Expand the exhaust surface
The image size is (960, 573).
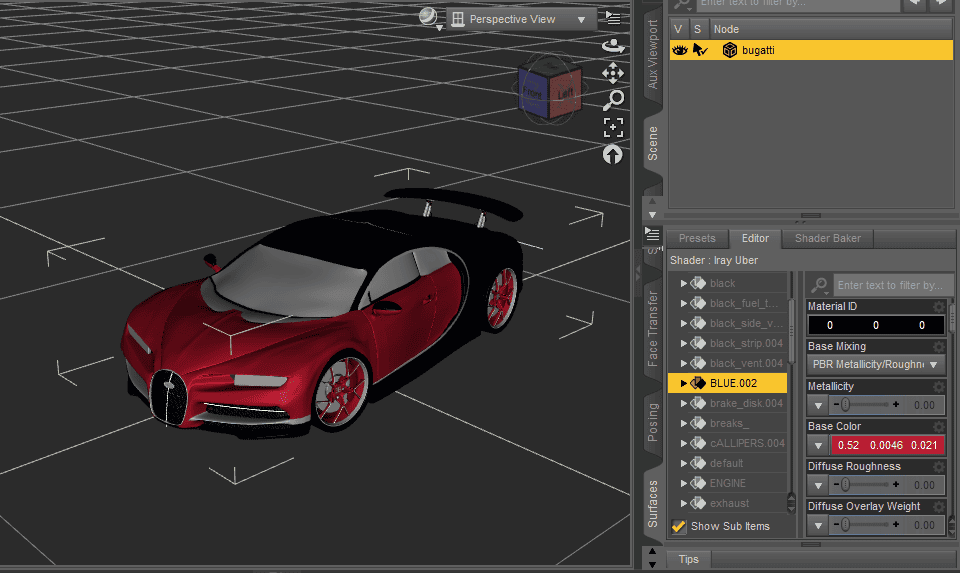point(683,503)
